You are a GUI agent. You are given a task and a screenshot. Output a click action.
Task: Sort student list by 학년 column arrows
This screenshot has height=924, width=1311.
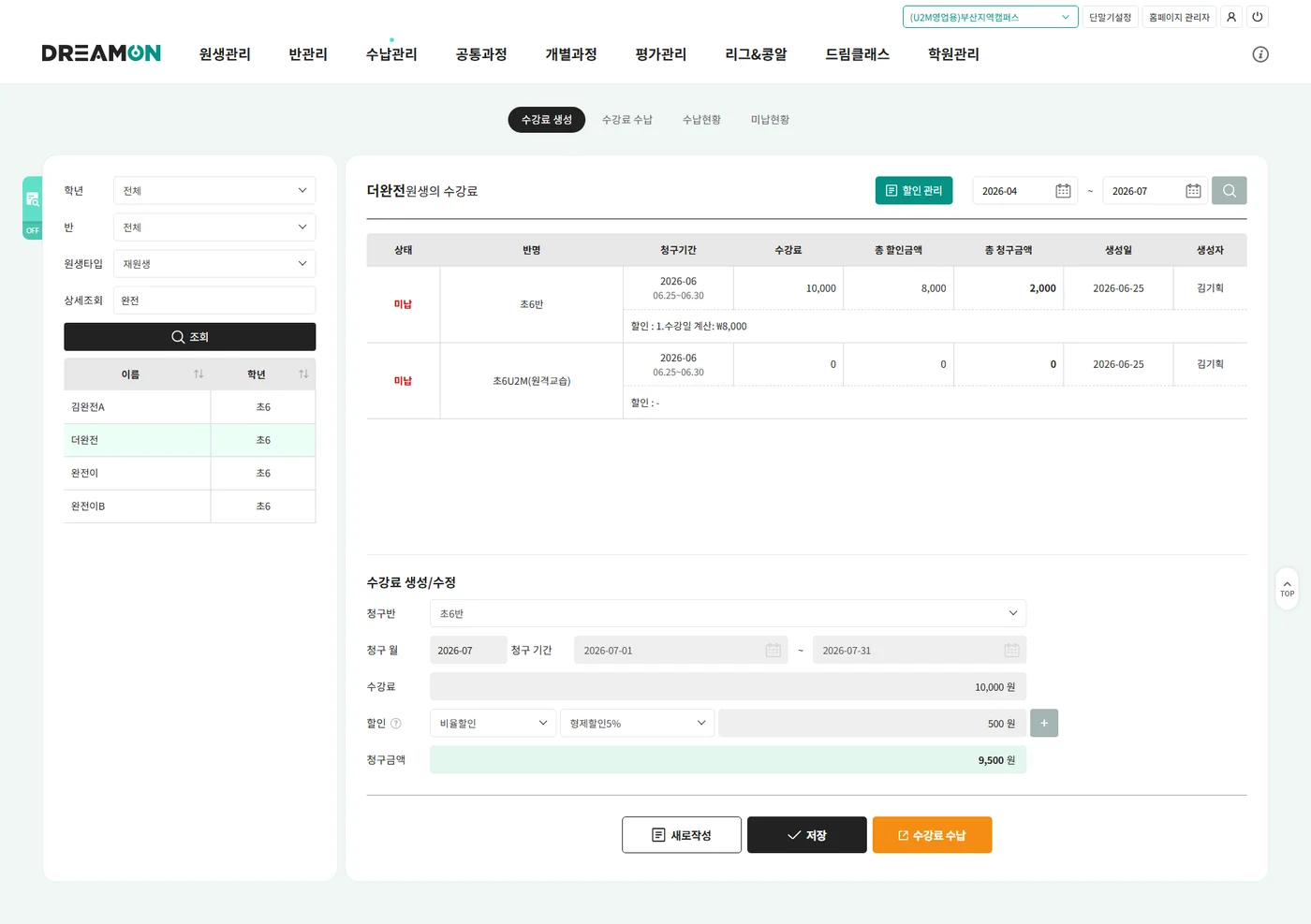(x=303, y=374)
